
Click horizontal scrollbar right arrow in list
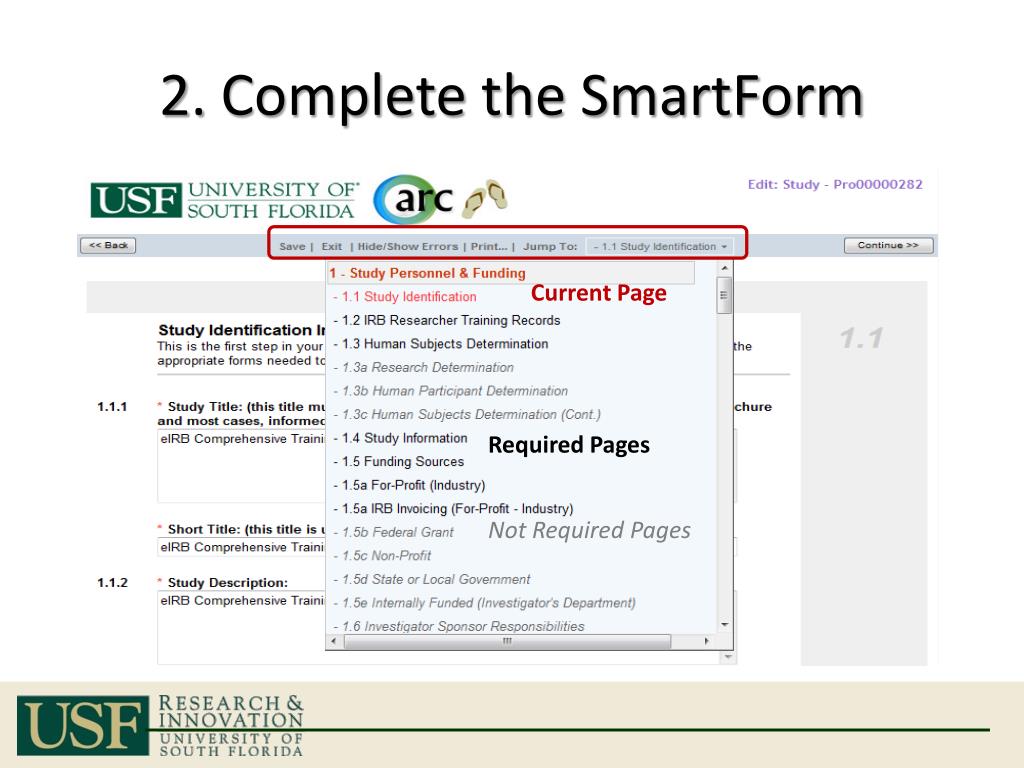coord(708,641)
